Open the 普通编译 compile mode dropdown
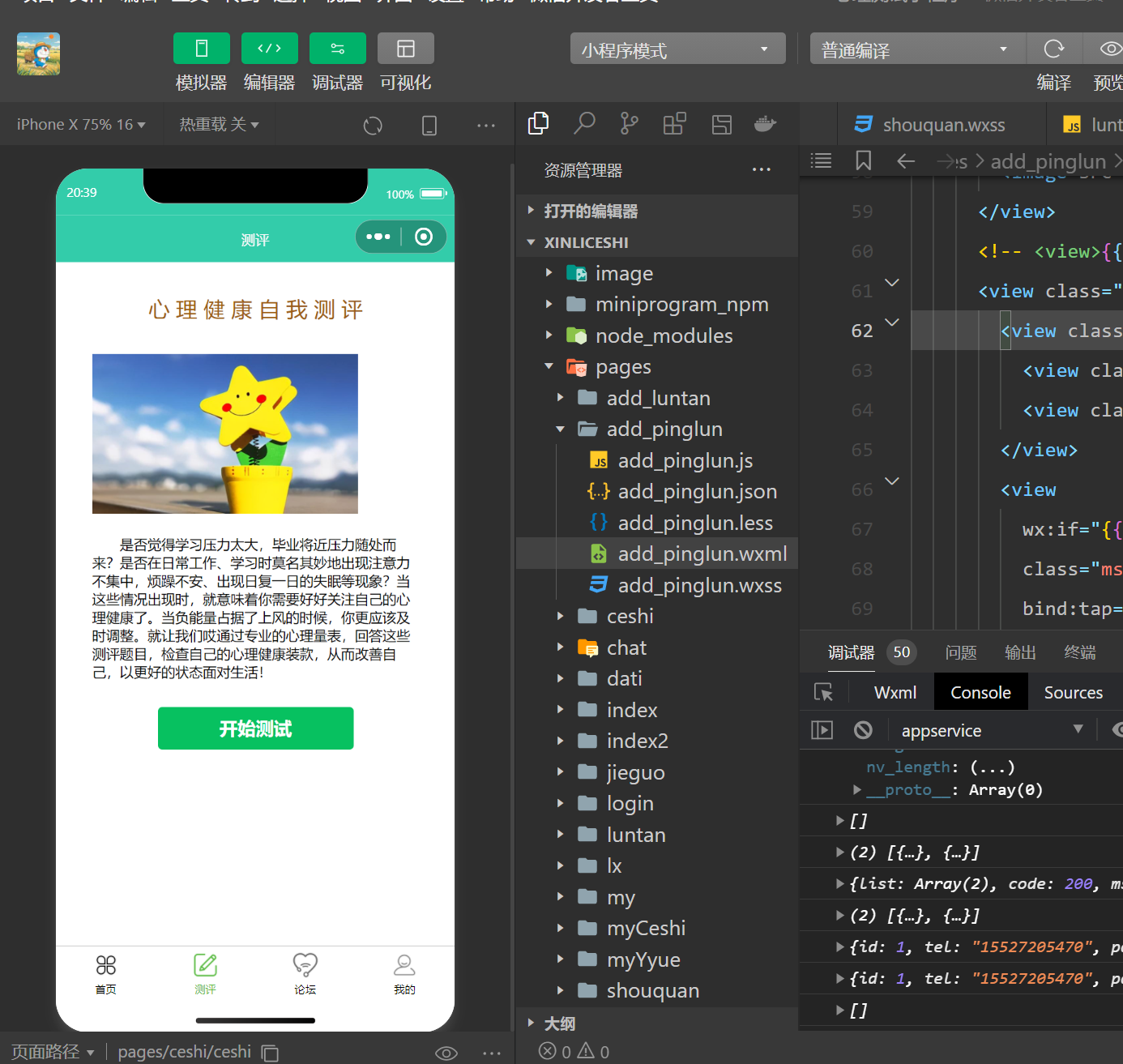This screenshot has height=1064, width=1123. 918,49
